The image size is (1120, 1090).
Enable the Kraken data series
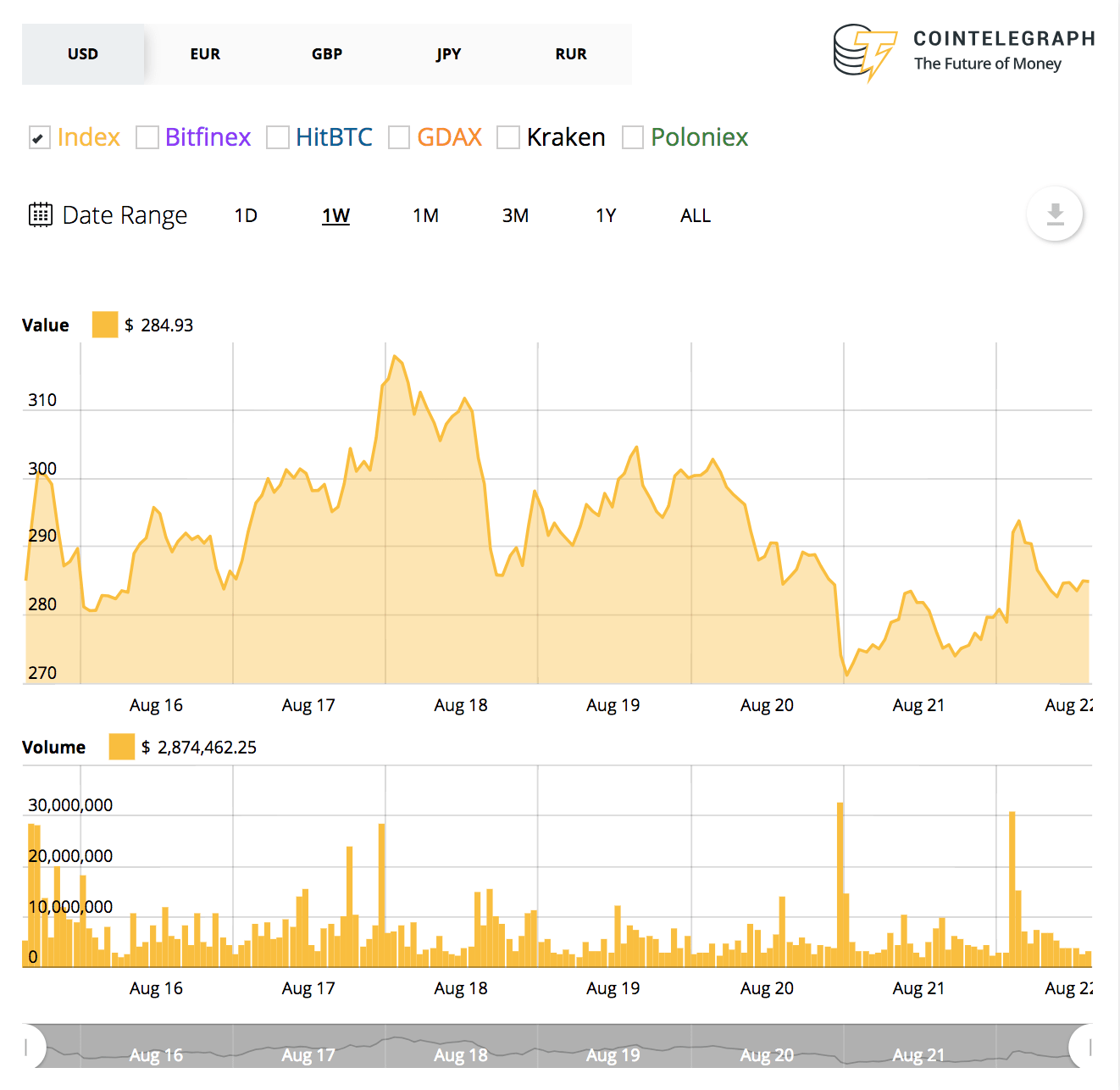pos(508,136)
